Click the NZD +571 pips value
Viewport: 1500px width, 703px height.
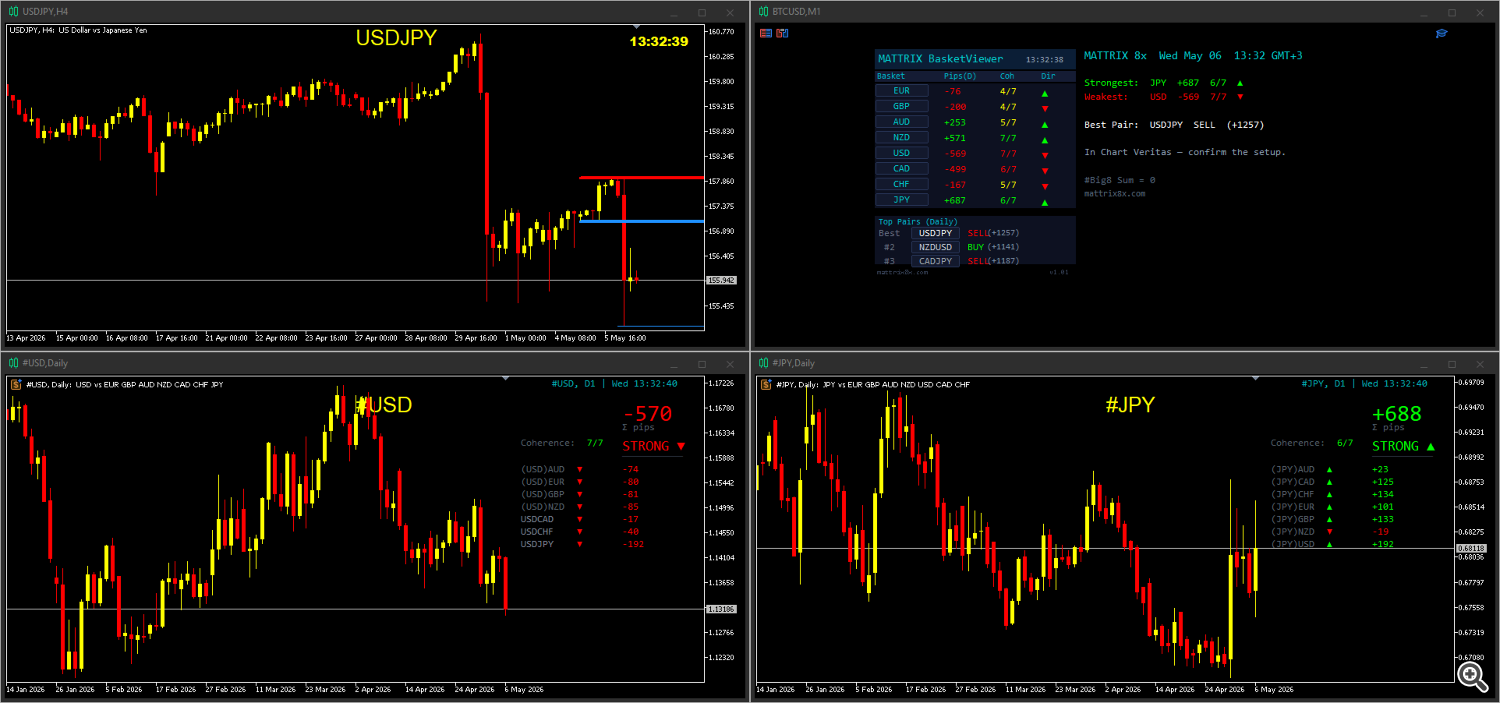point(956,138)
